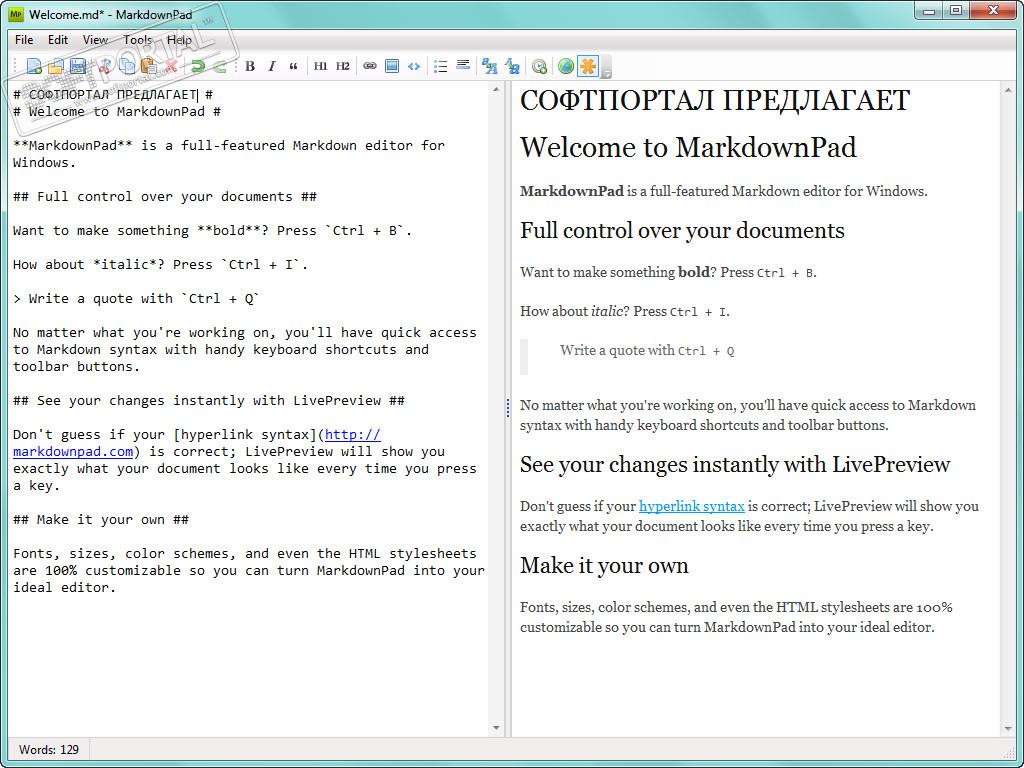Image resolution: width=1024 pixels, height=768 pixels.
Task: Click the 'See your changes instantly with LivePreview' preview heading
Action: point(735,465)
